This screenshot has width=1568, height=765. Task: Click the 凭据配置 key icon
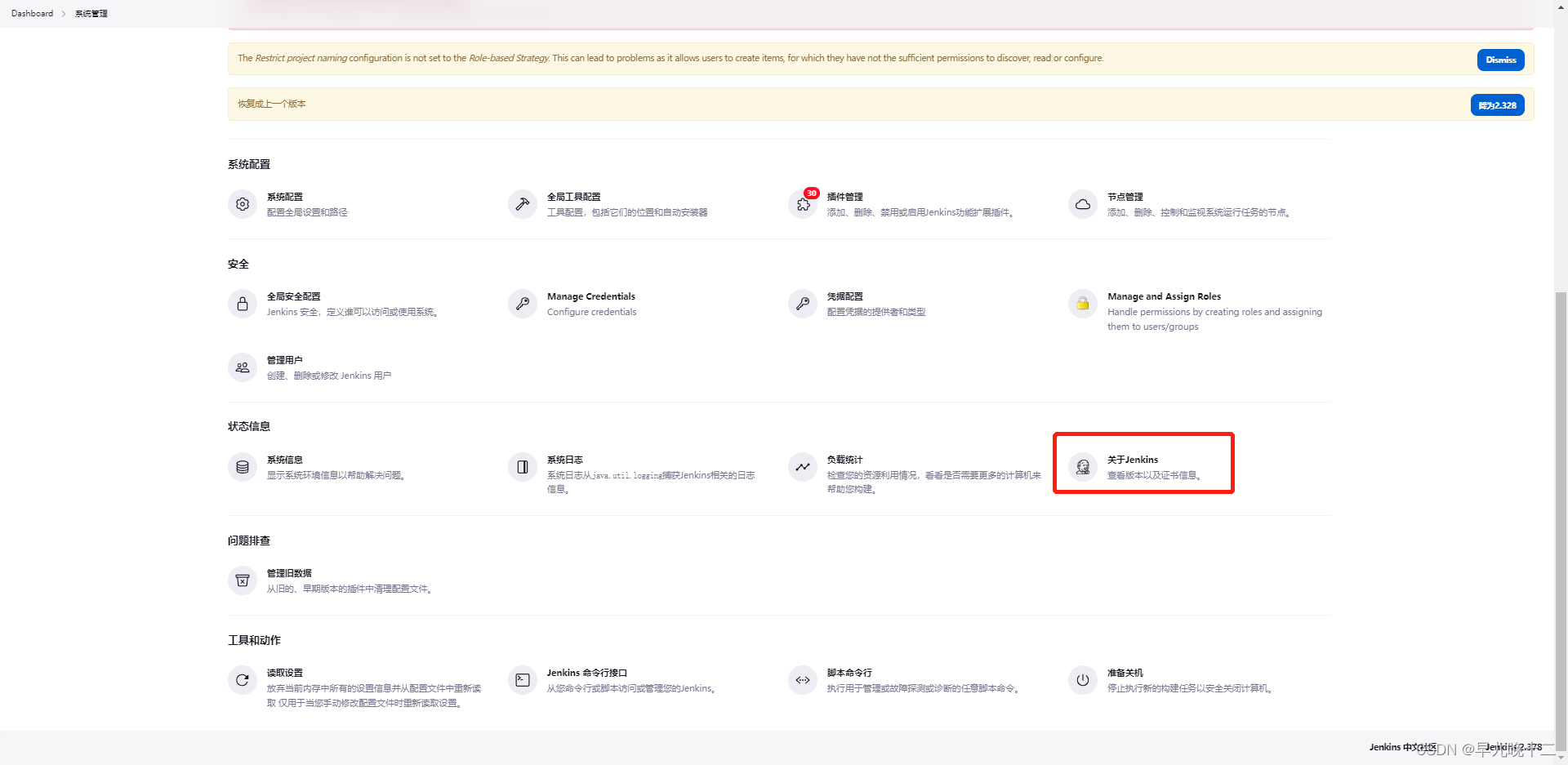click(803, 304)
